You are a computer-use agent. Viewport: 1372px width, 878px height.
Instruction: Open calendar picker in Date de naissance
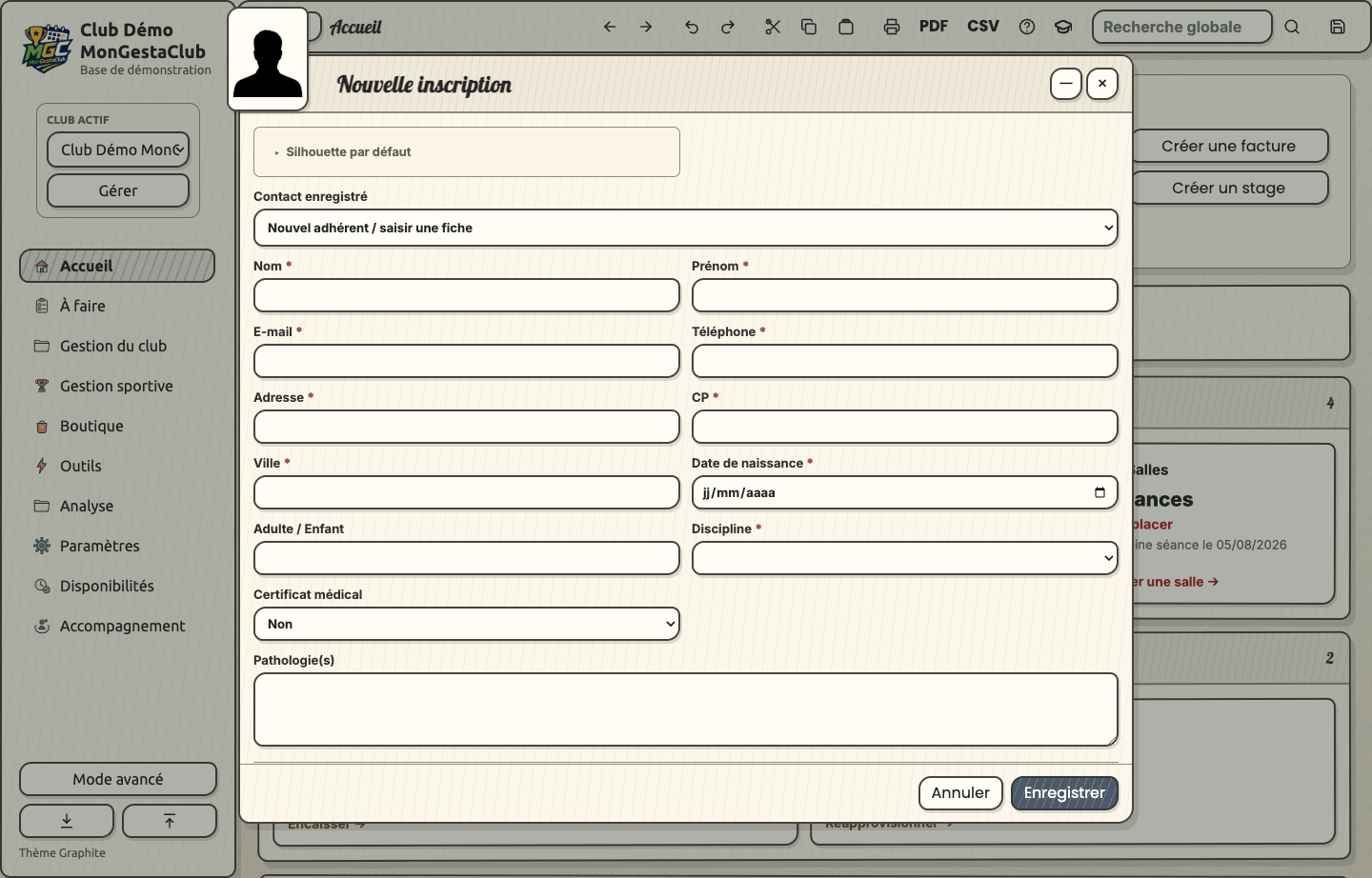[x=1100, y=492]
